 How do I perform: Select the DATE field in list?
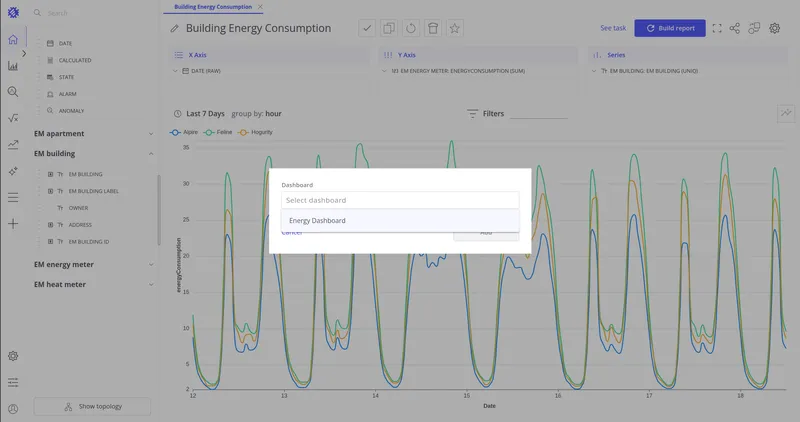[65, 43]
